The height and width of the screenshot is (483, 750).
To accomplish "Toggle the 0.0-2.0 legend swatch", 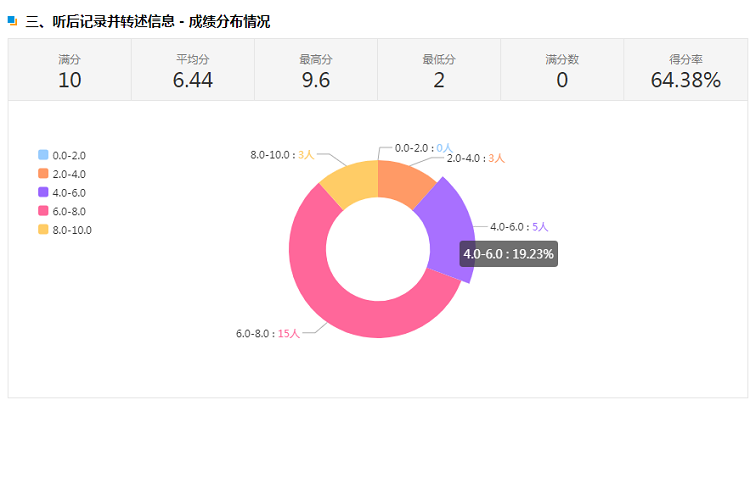I will (x=43, y=155).
